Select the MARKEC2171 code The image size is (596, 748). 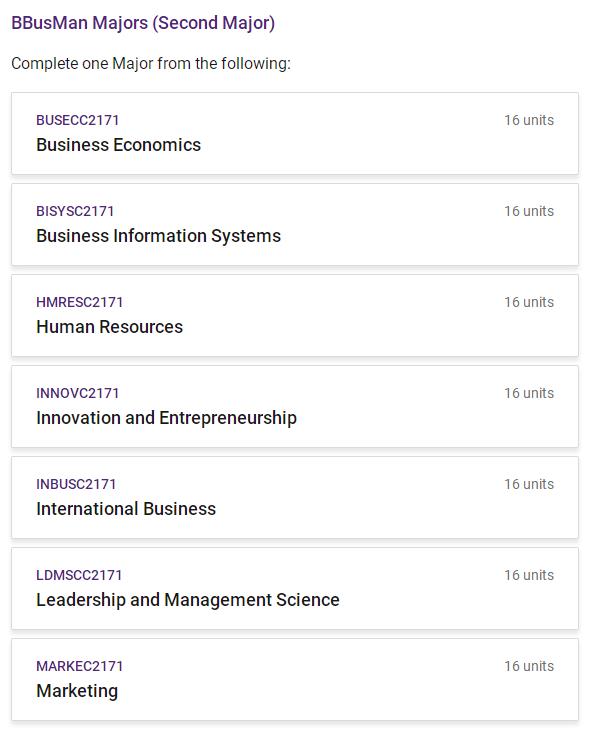tap(80, 667)
